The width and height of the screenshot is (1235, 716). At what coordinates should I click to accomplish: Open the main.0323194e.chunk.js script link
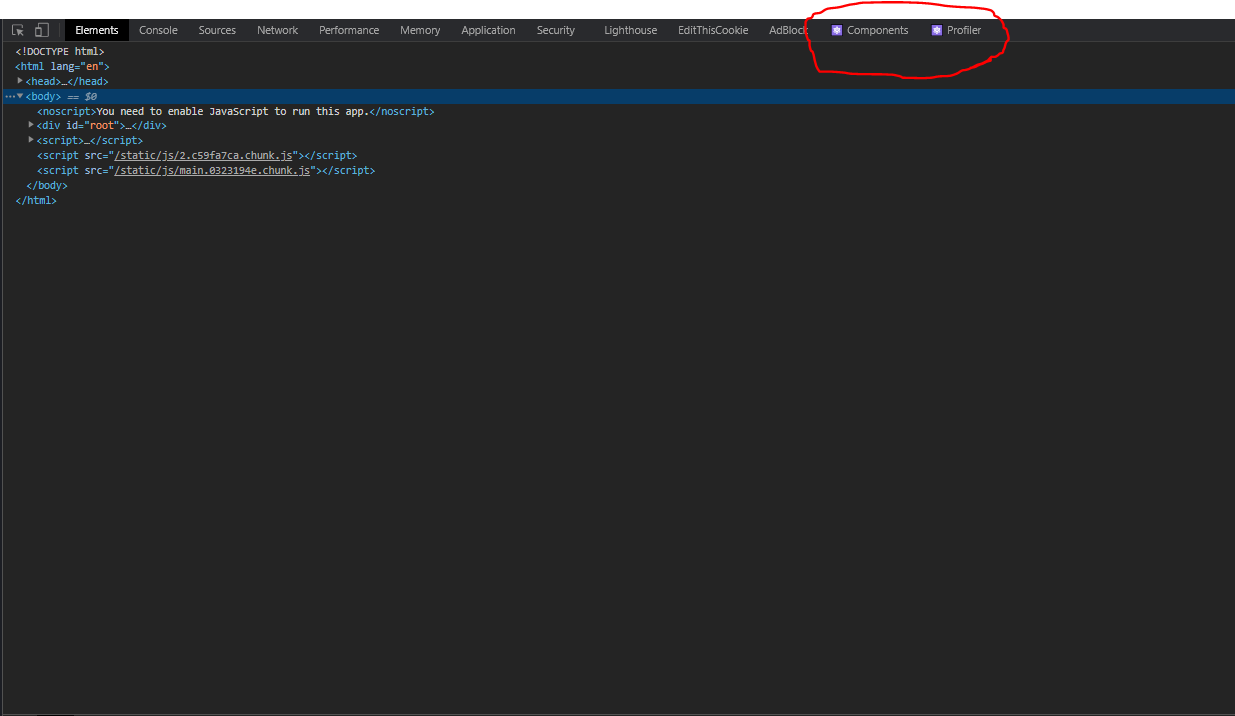coord(213,171)
